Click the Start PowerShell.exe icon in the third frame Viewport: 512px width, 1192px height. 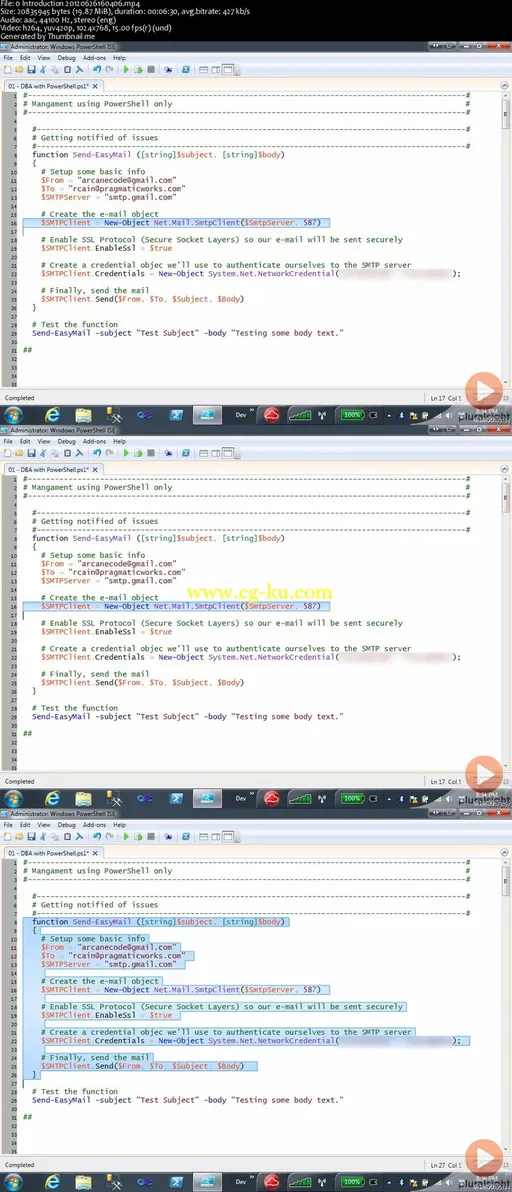pyautogui.click(x=186, y=836)
